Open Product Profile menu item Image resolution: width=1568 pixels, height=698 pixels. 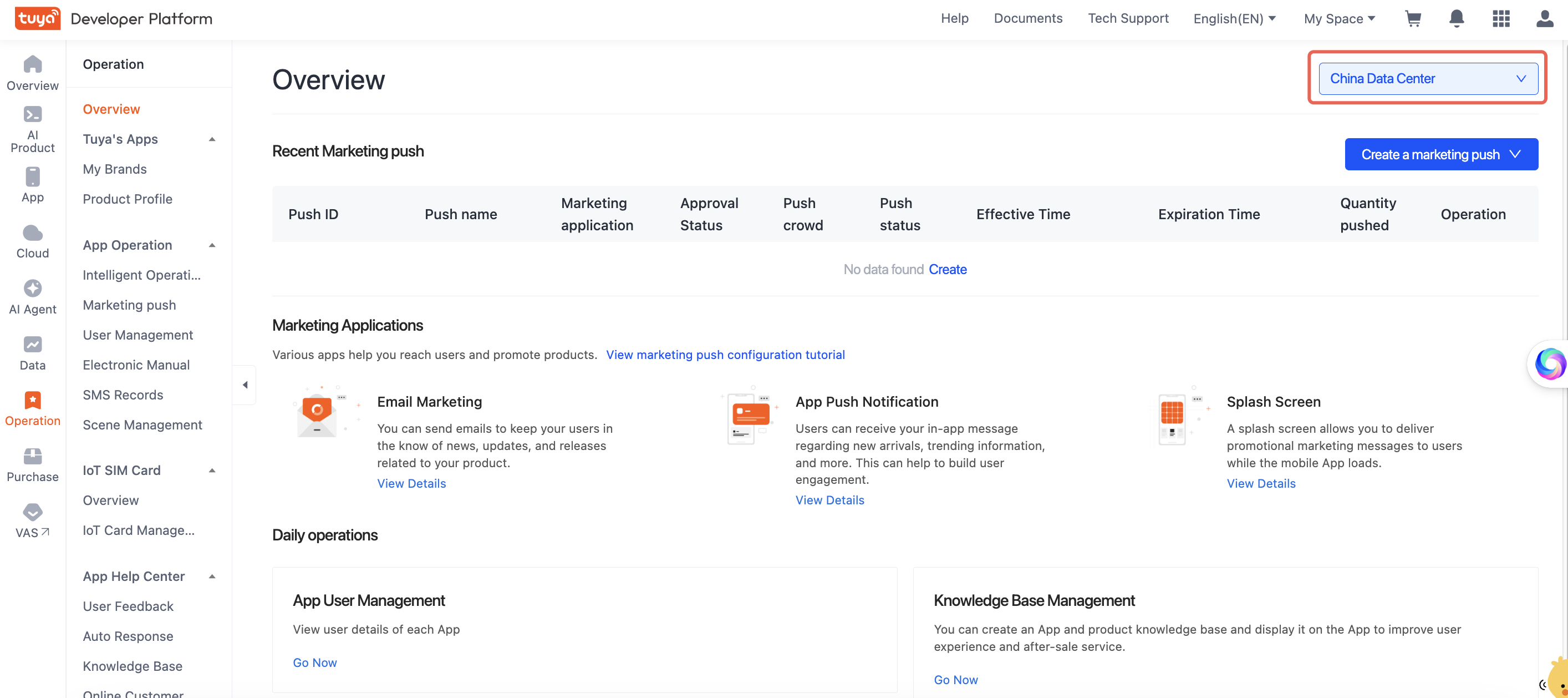click(x=127, y=199)
